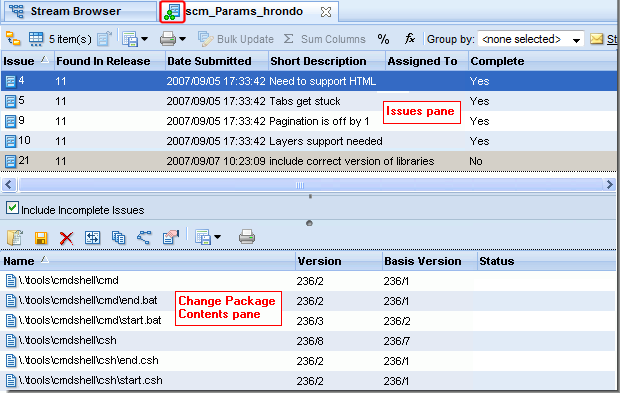Click the orange save icon in contents toolbar
This screenshot has height=393, width=620.
(41, 238)
